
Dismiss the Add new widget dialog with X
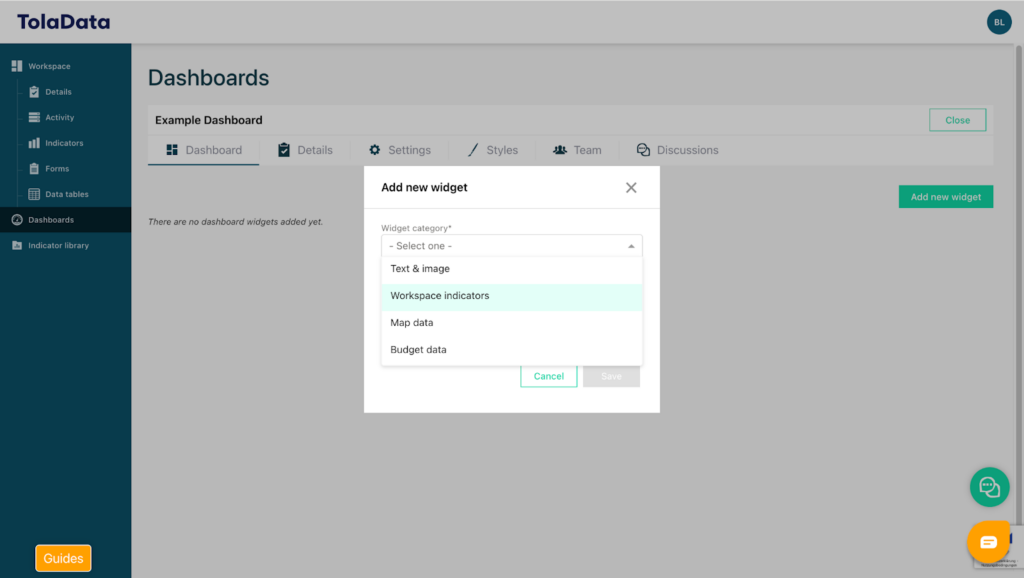pos(631,187)
